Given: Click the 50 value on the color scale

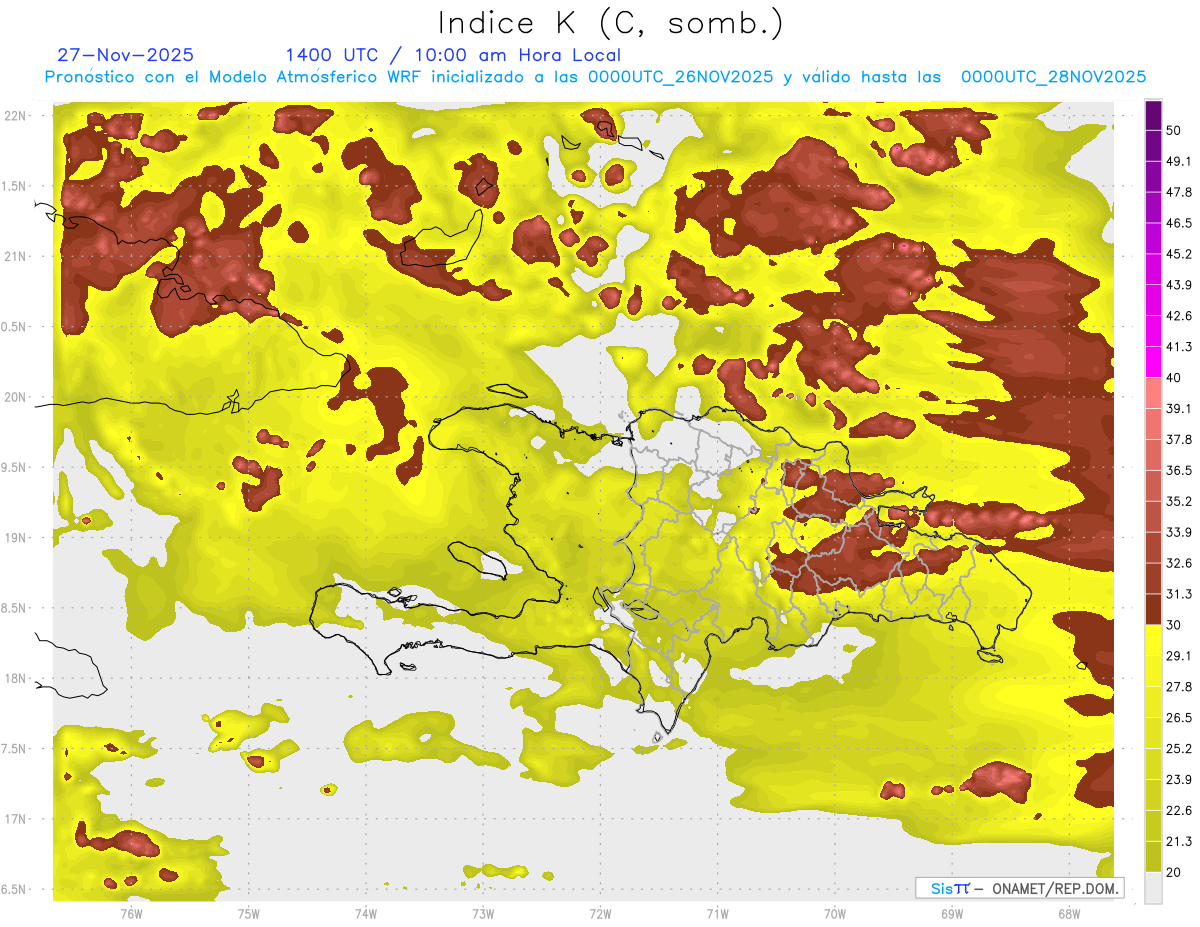Looking at the screenshot, I should click(1174, 130).
